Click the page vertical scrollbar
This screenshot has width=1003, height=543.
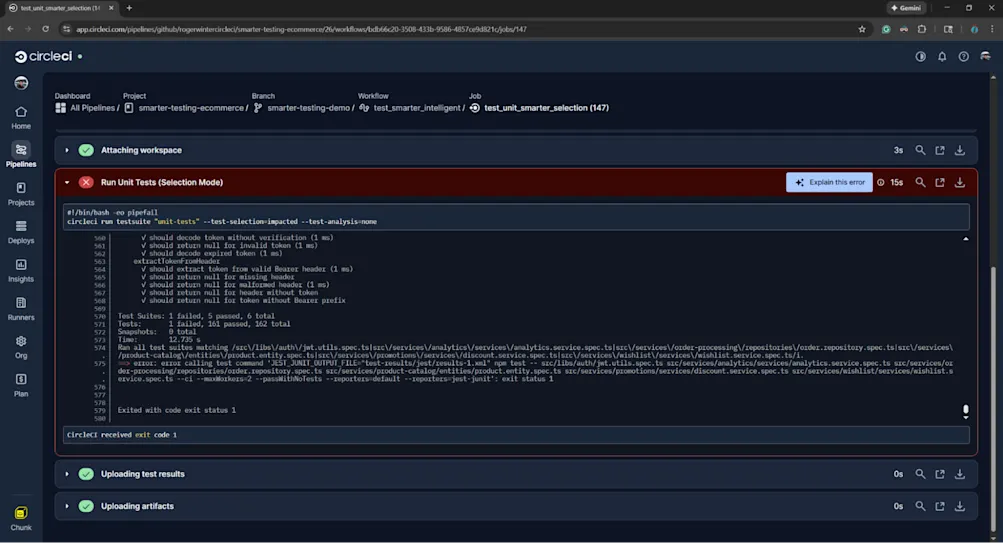tap(993, 397)
